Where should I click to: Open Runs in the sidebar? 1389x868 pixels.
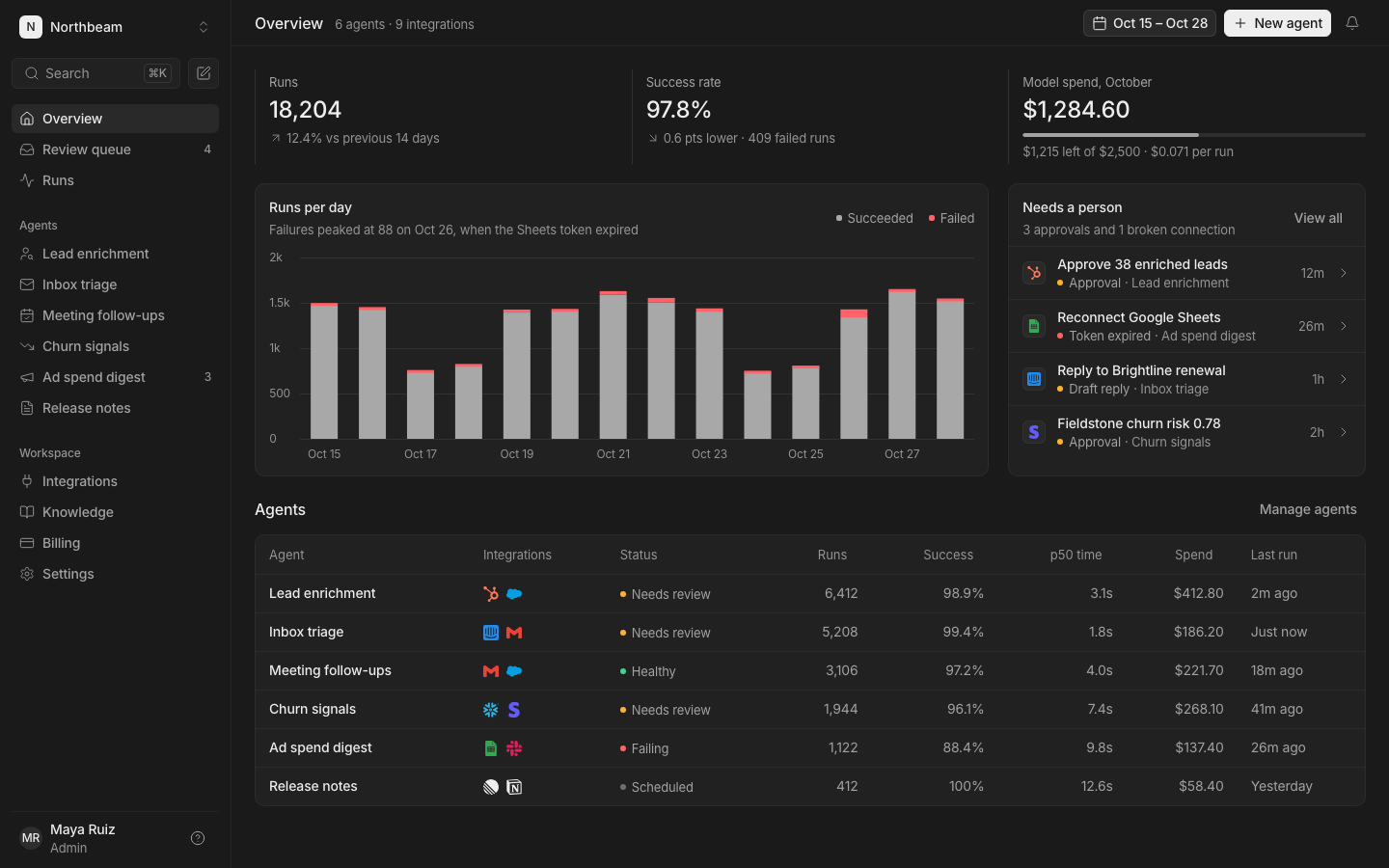click(115, 180)
